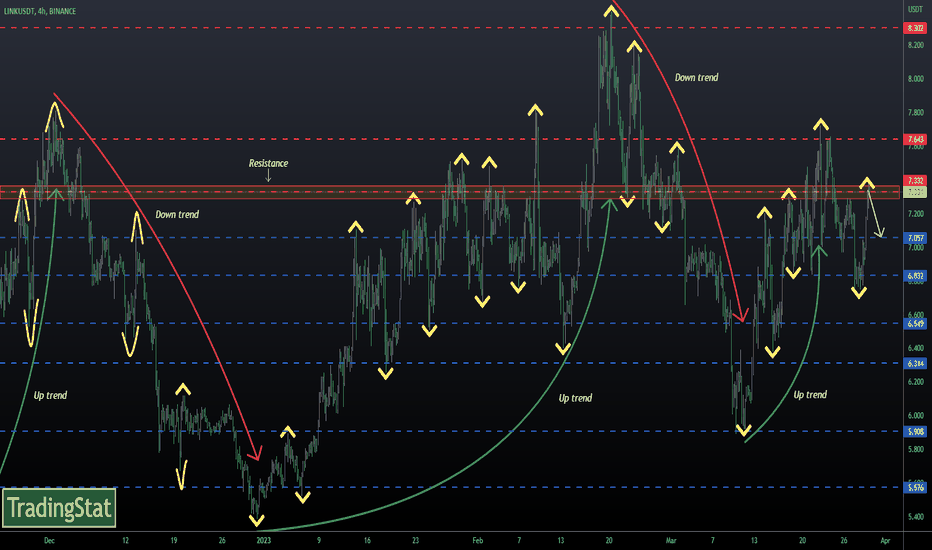Click the 6.200 price axis value

pos(915,382)
